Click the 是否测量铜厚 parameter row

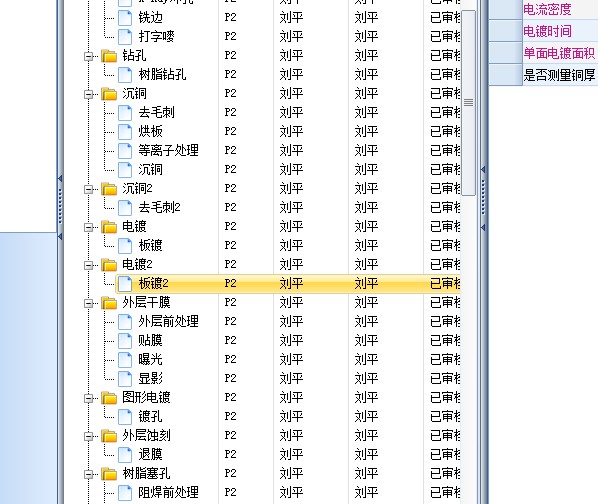coord(543,75)
